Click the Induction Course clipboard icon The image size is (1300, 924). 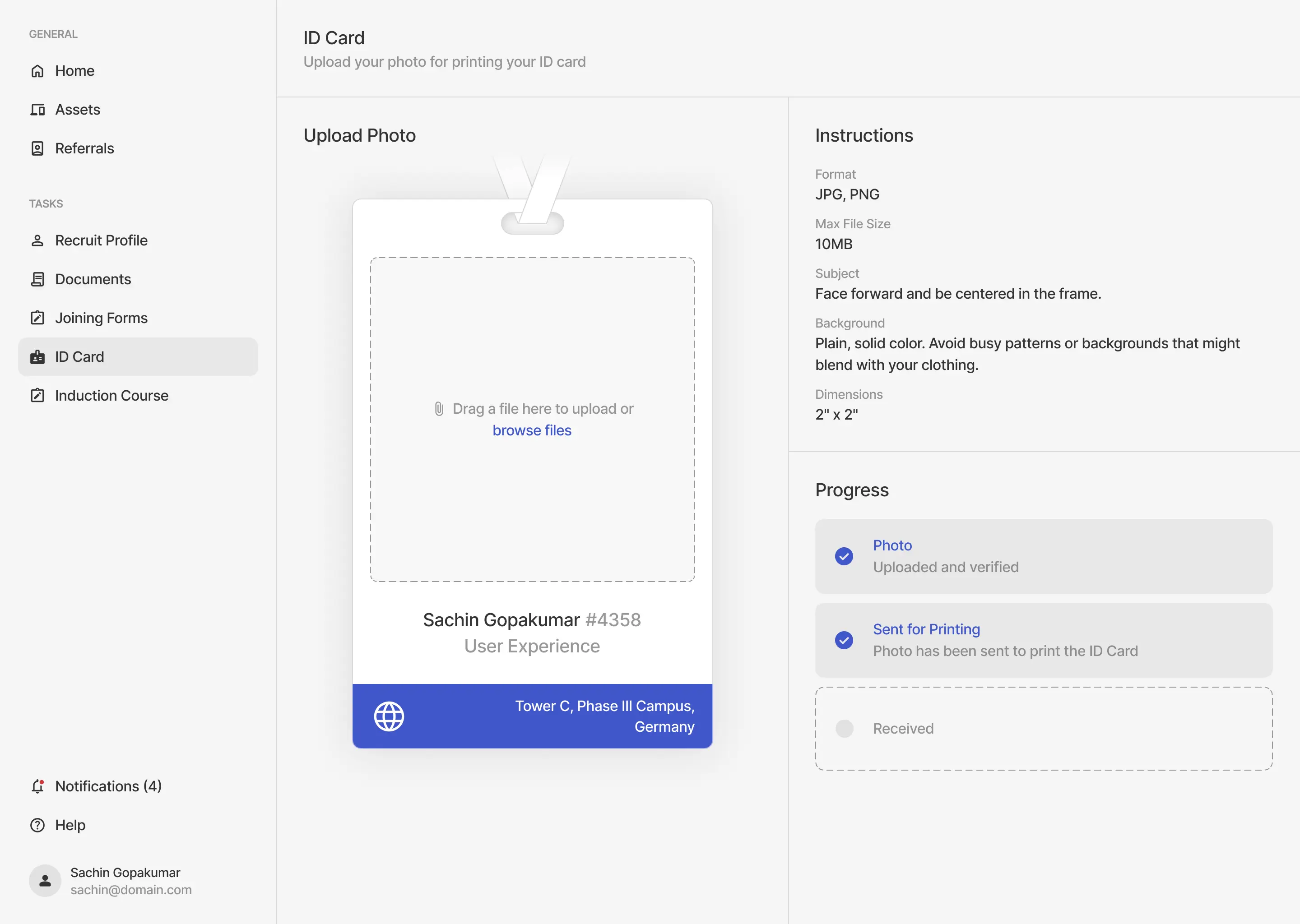tap(37, 395)
